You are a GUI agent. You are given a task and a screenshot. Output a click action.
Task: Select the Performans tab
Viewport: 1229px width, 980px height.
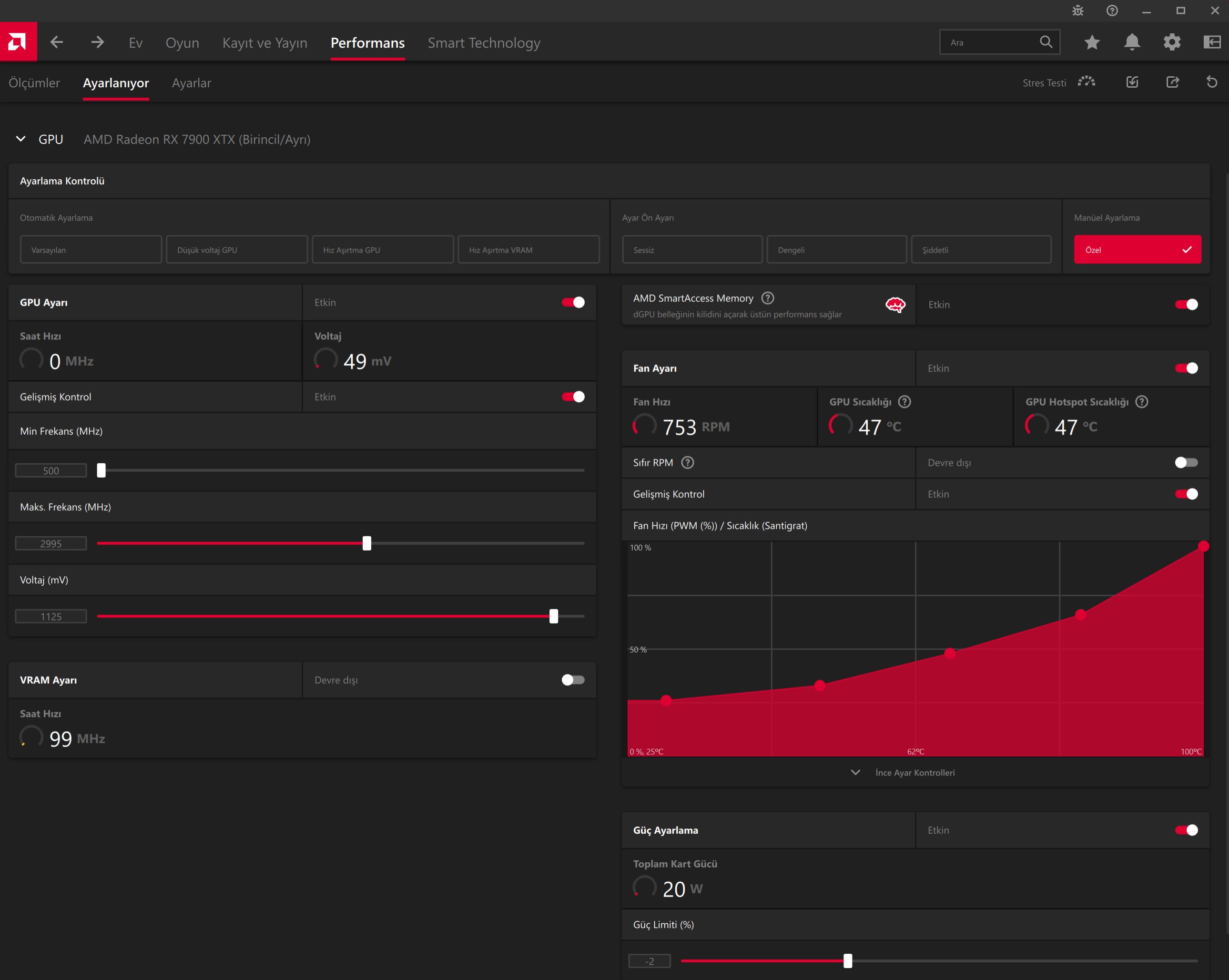368,43
